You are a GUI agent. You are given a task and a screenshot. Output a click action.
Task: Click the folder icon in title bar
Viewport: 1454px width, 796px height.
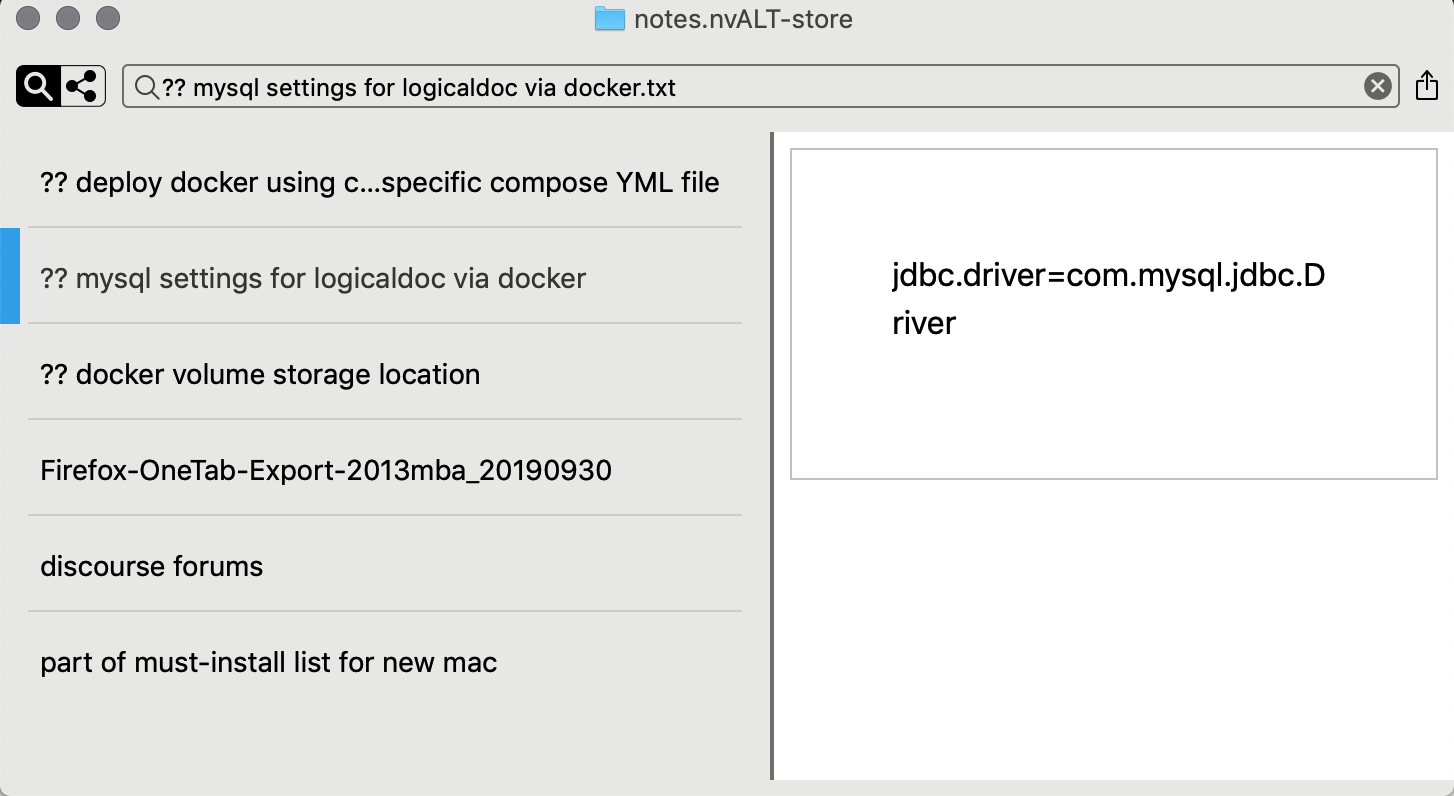609,19
